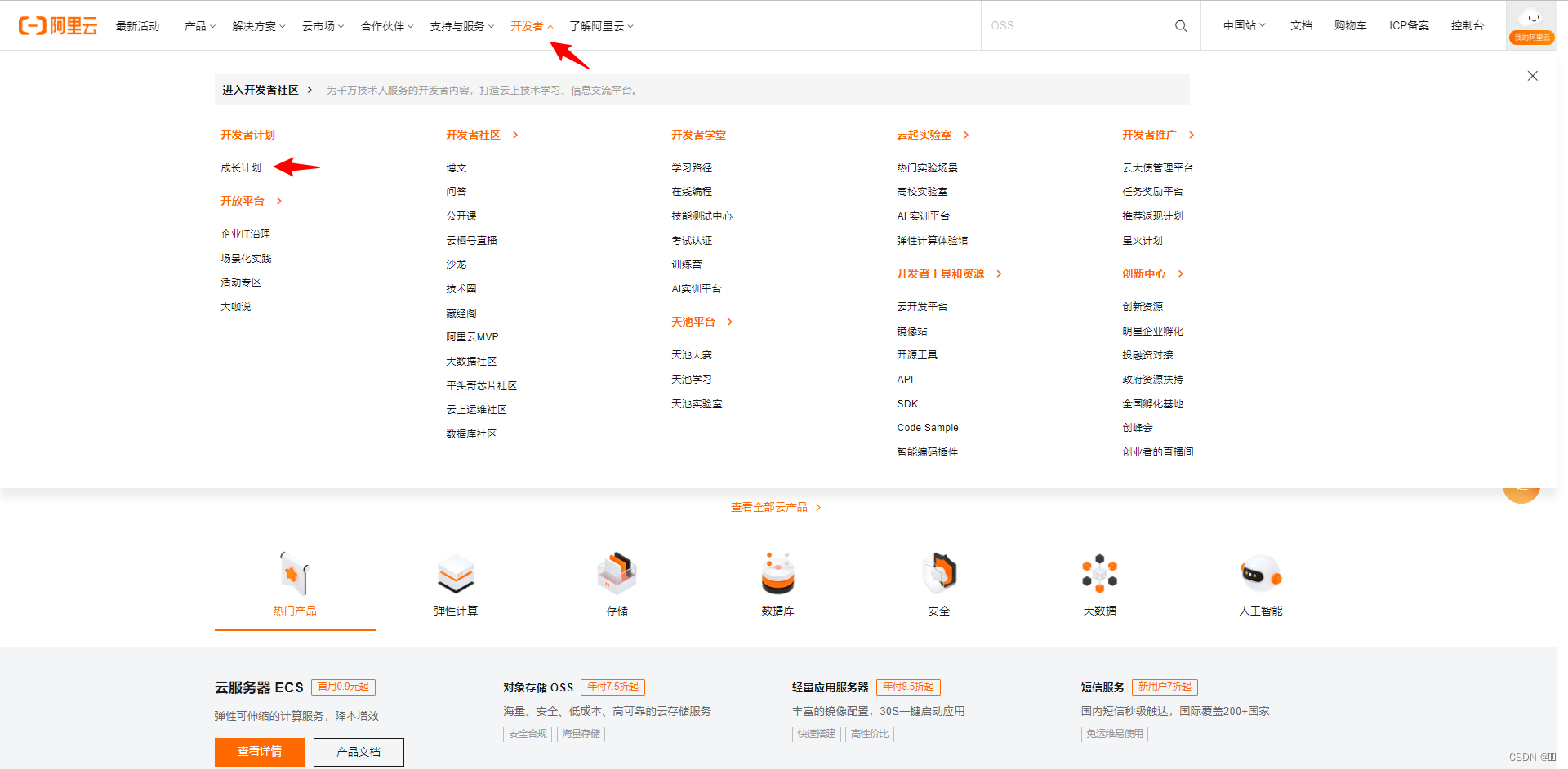1568x769 pixels.
Task: Click the arrow next to 开发者推广
Action: pos(1192,136)
